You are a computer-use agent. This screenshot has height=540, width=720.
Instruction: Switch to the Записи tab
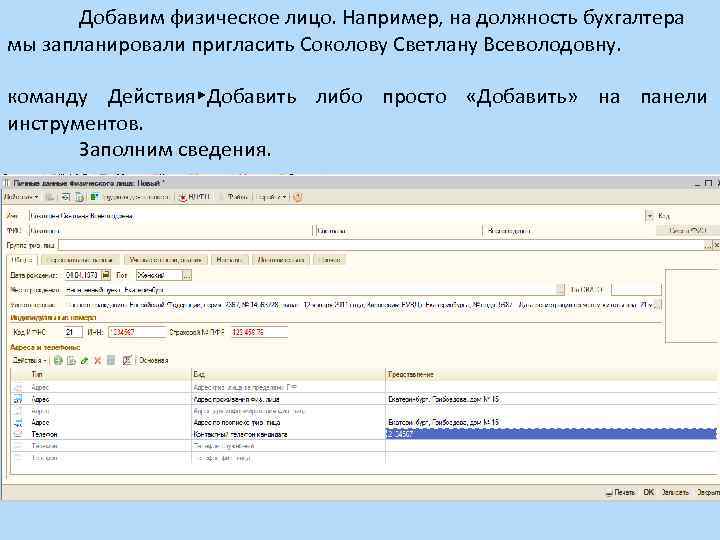point(330,260)
